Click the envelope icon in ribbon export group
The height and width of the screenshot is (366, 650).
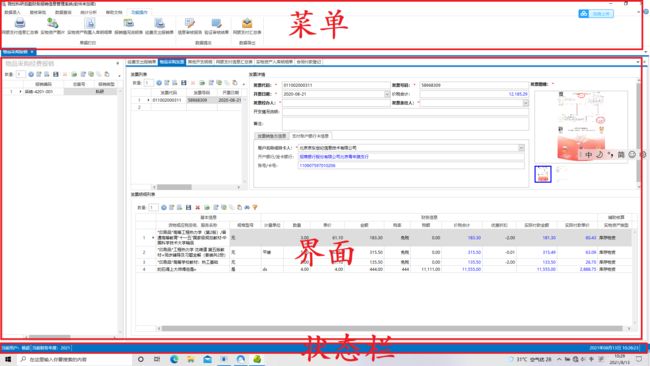247,23
